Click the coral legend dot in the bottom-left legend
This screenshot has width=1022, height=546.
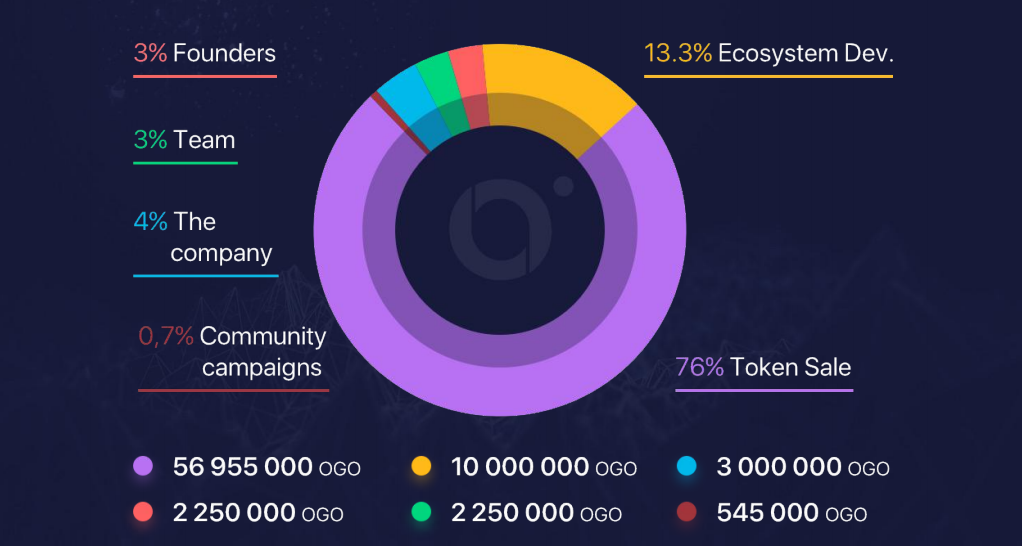[143, 513]
